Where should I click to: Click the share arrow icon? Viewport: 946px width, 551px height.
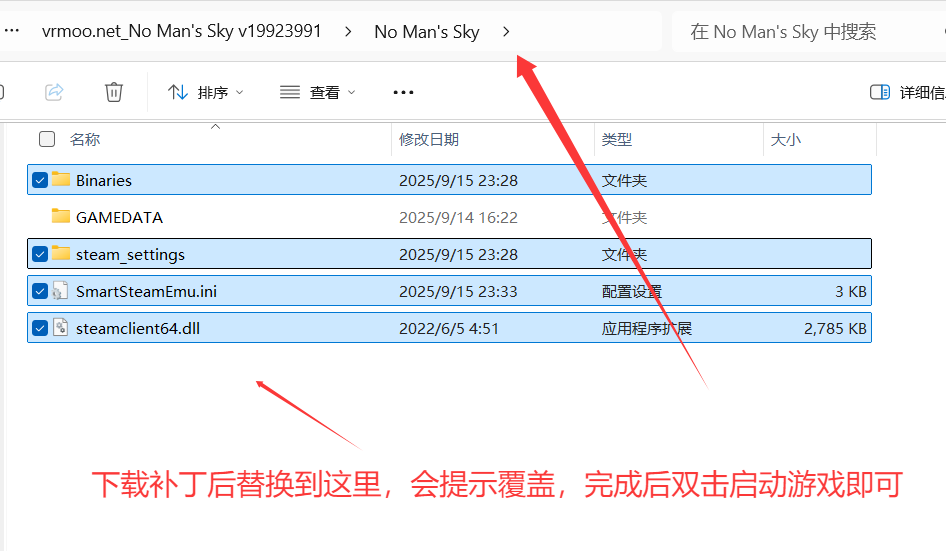tap(54, 92)
